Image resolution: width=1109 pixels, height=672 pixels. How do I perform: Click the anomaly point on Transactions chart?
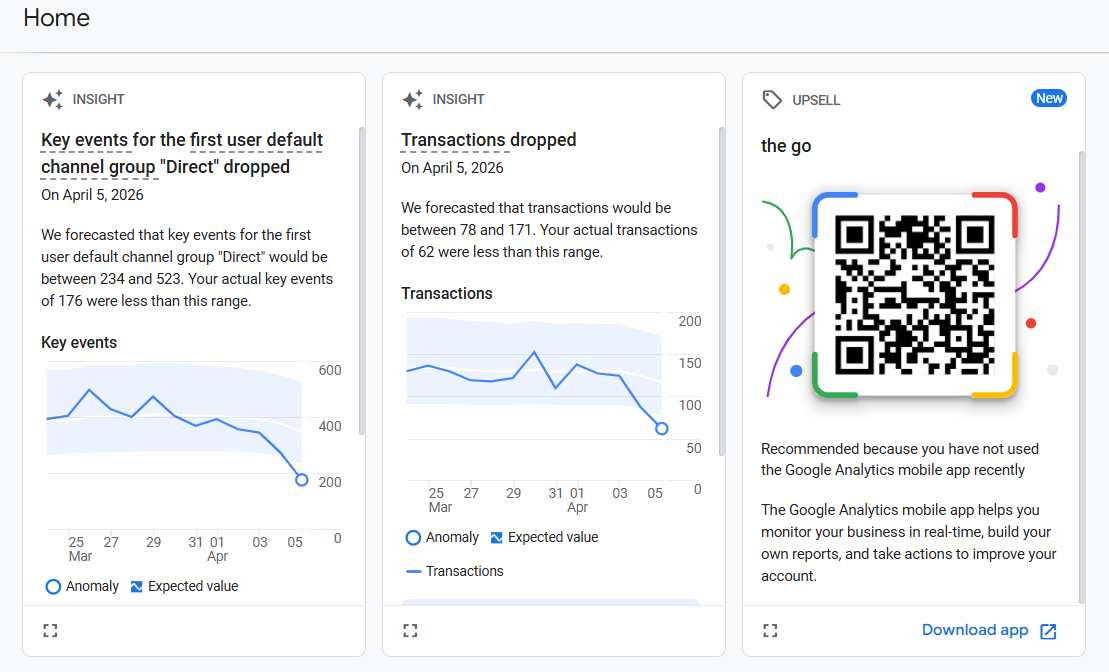(662, 428)
